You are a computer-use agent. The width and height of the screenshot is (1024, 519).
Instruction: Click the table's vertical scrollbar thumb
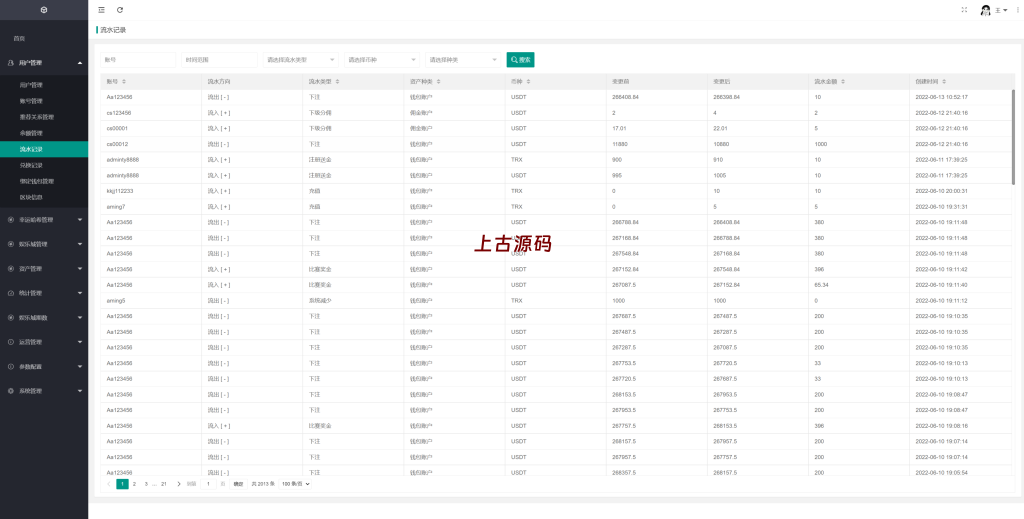[1013, 137]
